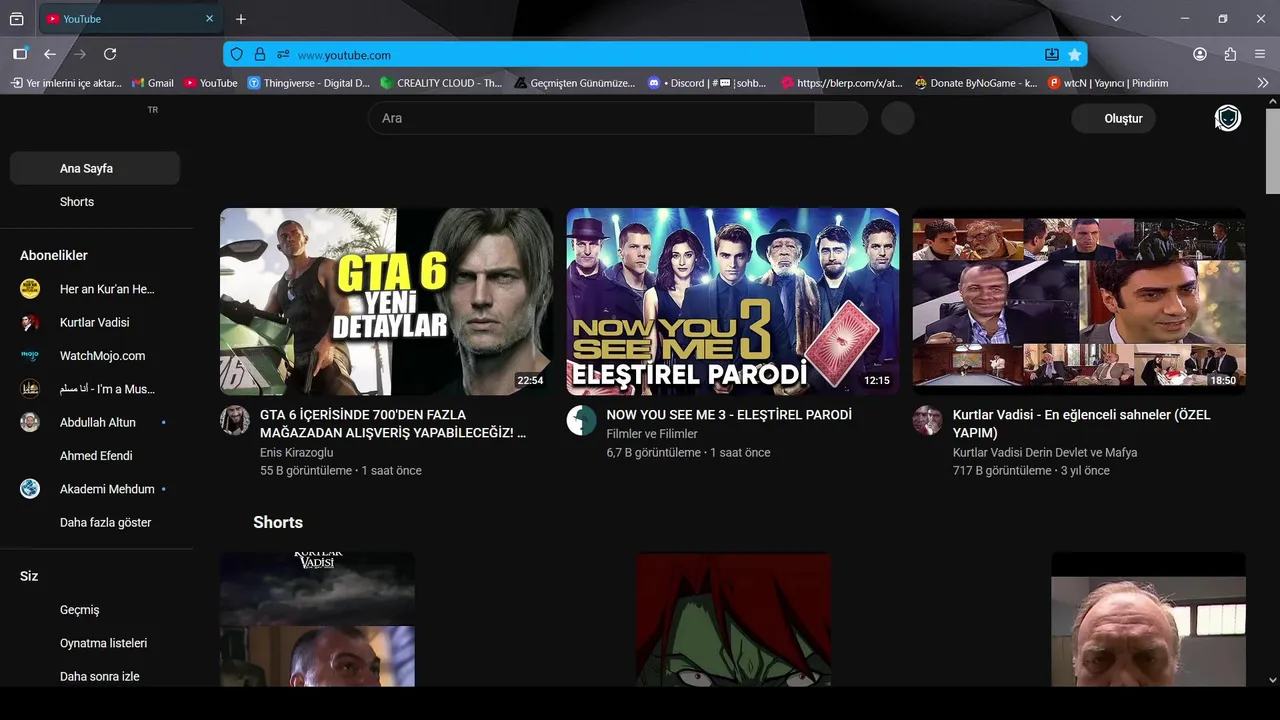Image resolution: width=1280 pixels, height=720 pixels.
Task: Open the YouTube bookmark in bookmarks bar
Action: [x=211, y=83]
